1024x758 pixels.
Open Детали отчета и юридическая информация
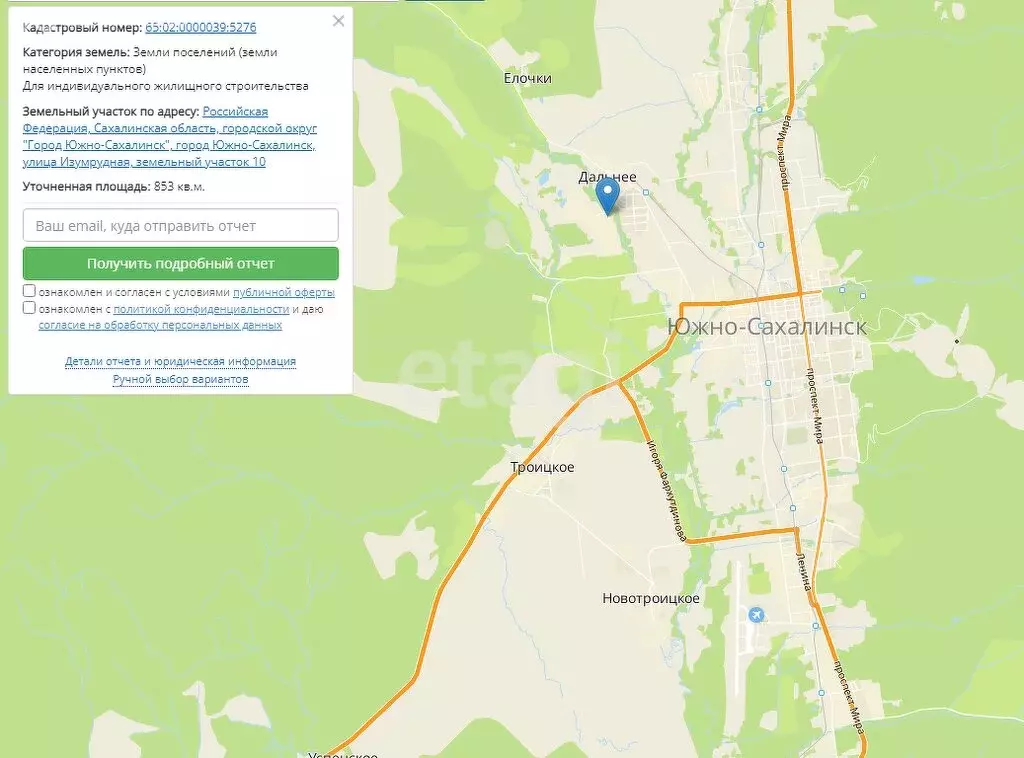click(180, 361)
